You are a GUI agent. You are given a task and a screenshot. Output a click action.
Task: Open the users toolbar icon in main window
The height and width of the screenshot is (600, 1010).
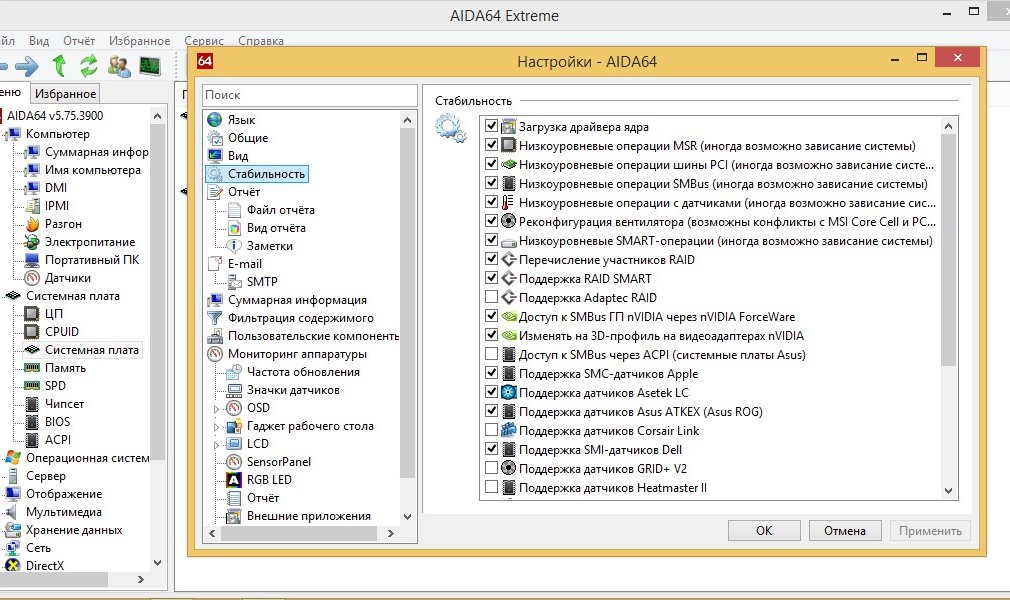click(119, 66)
